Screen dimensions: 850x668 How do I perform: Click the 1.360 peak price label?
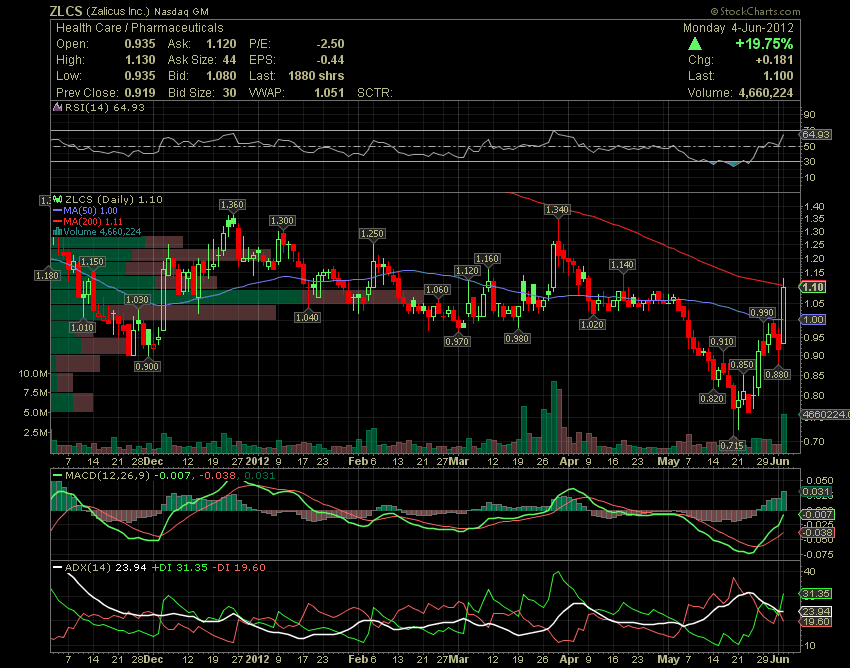click(x=232, y=204)
